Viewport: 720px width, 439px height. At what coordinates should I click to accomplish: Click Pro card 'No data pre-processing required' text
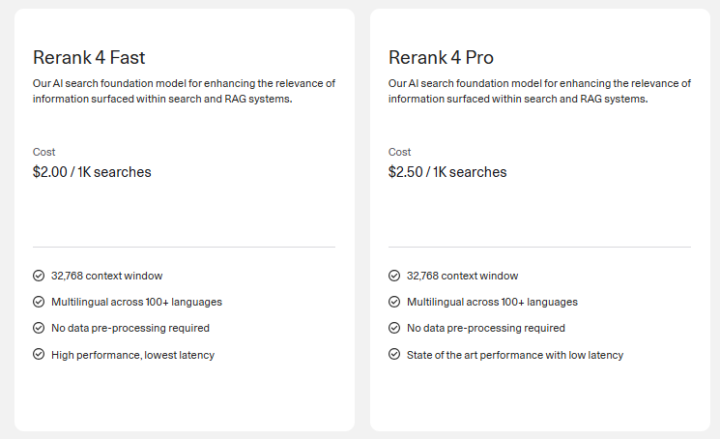click(486, 328)
